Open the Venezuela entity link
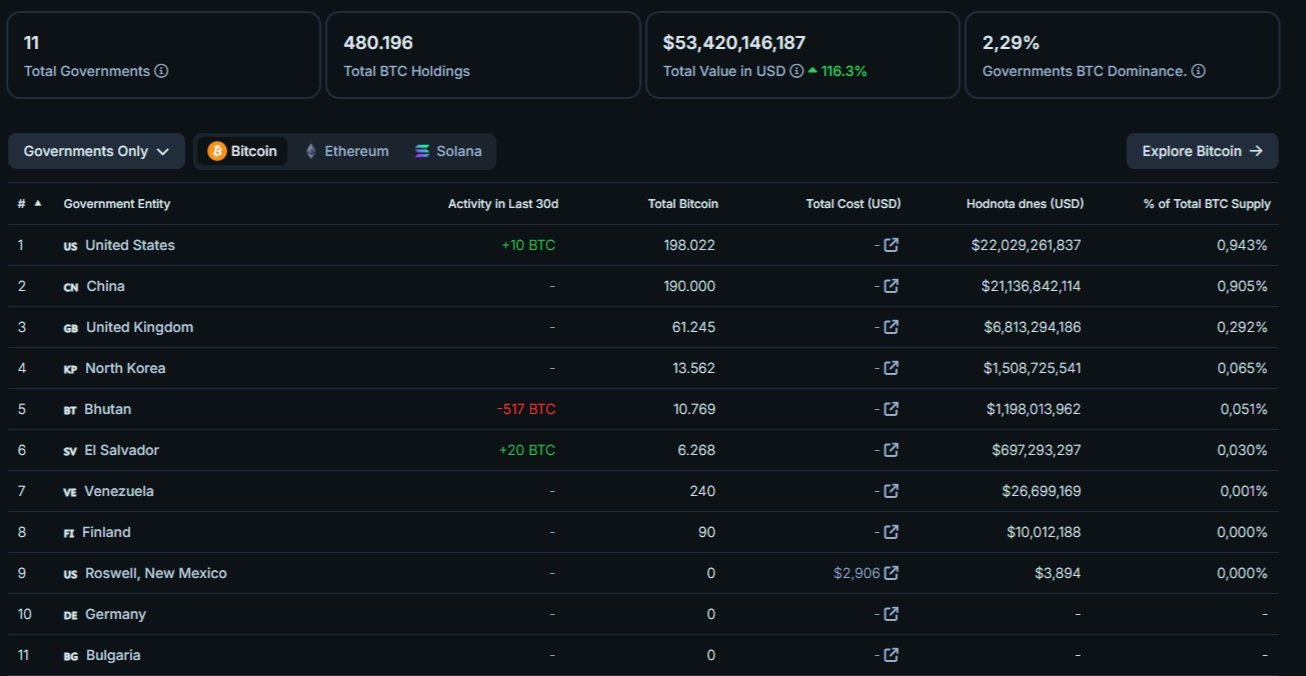1306x676 pixels. click(119, 491)
